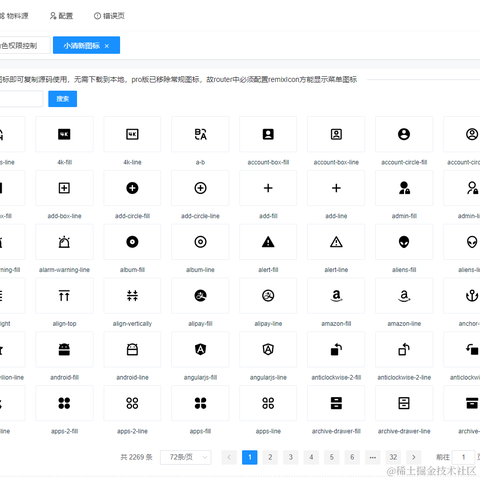Select the alipay-fill icon

point(200,296)
